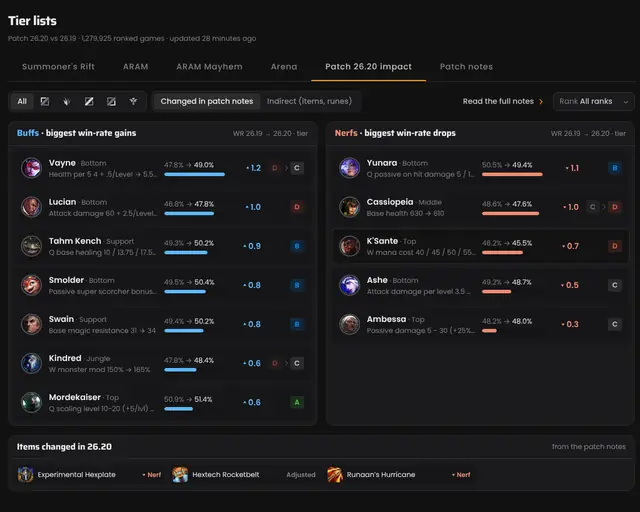640x512 pixels.
Task: Click Ashe's 49.2% to 48.7% win rate
Action: tap(507, 282)
